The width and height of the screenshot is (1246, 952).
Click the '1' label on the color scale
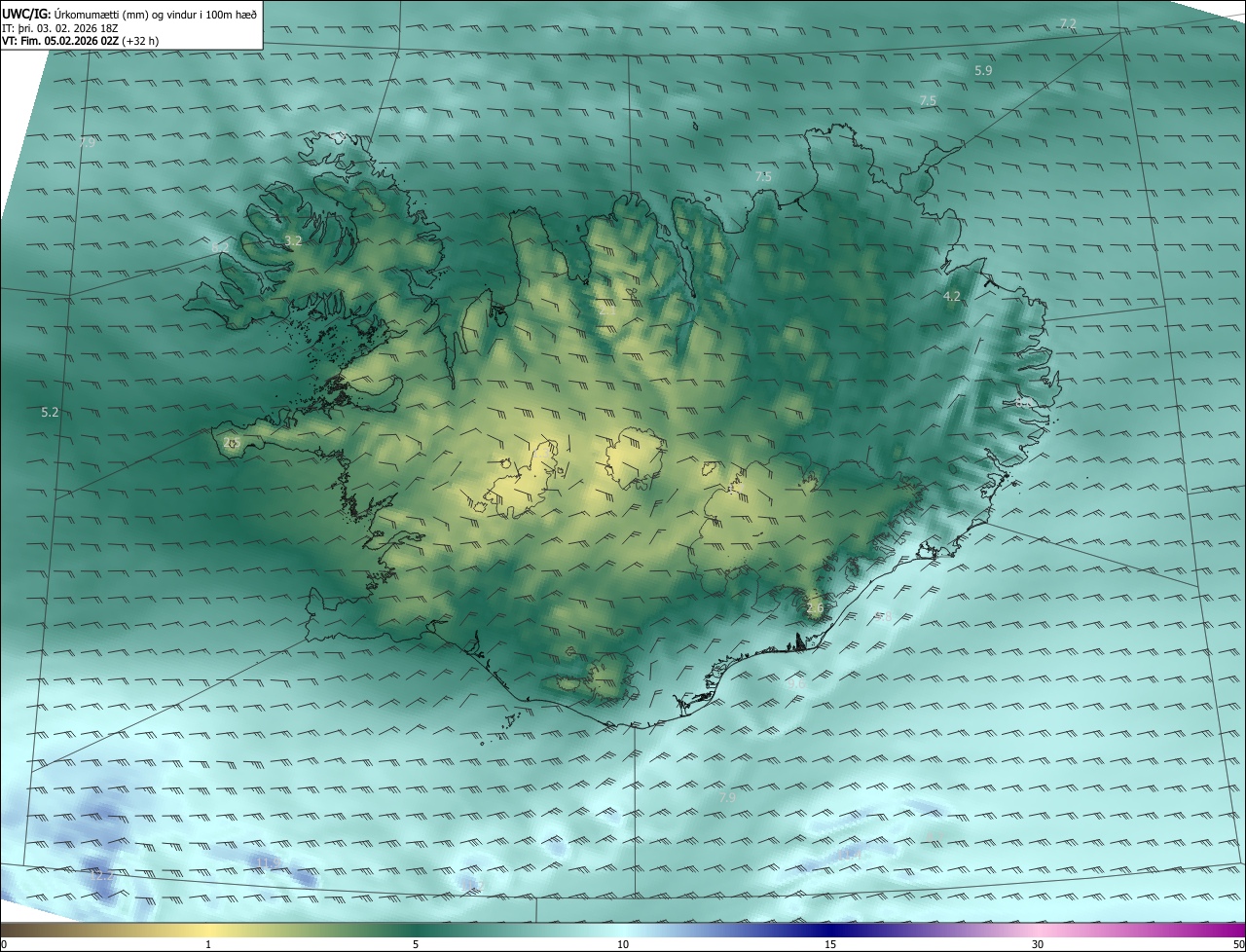(x=208, y=944)
